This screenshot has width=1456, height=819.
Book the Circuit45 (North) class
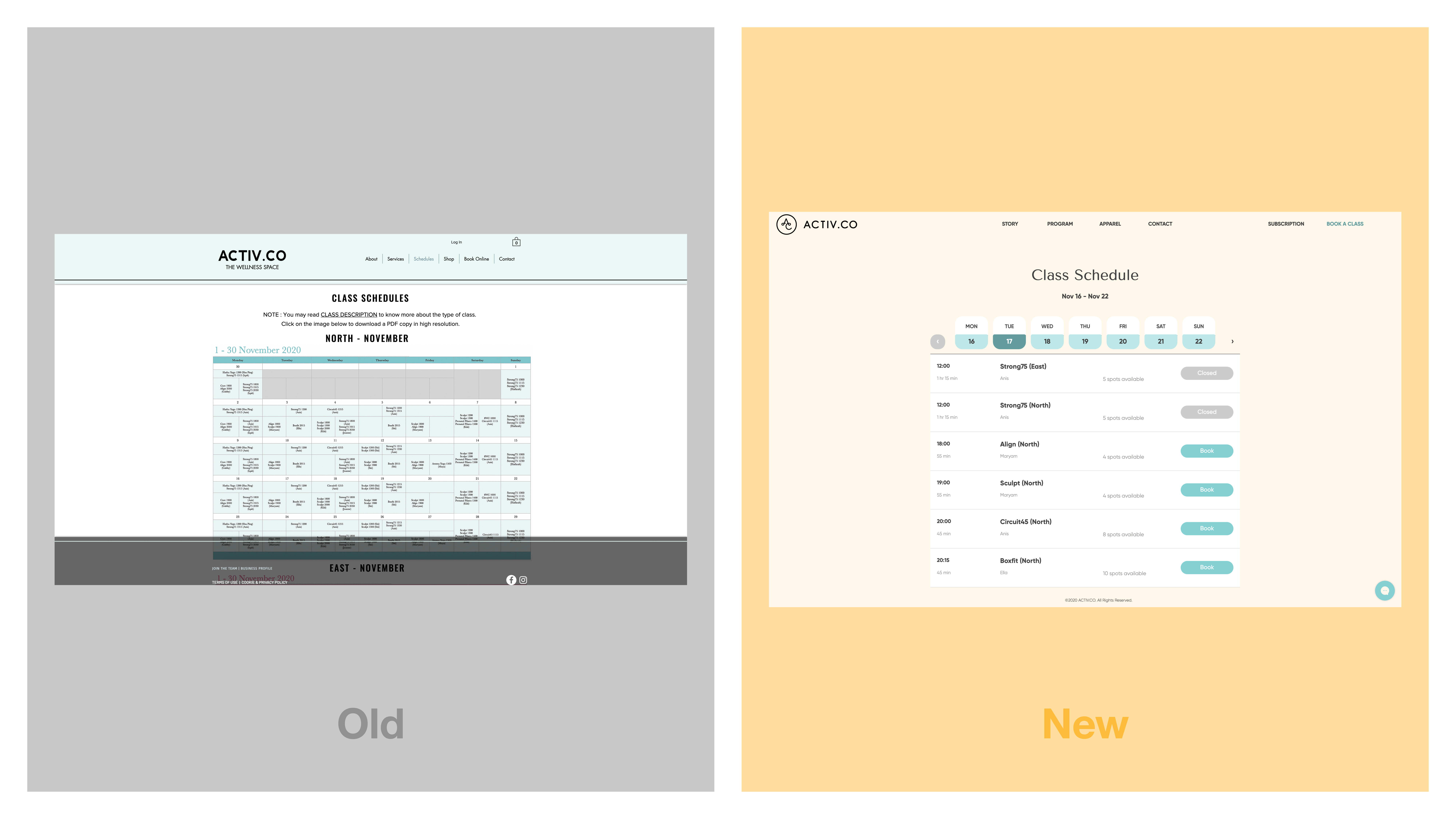point(1207,529)
